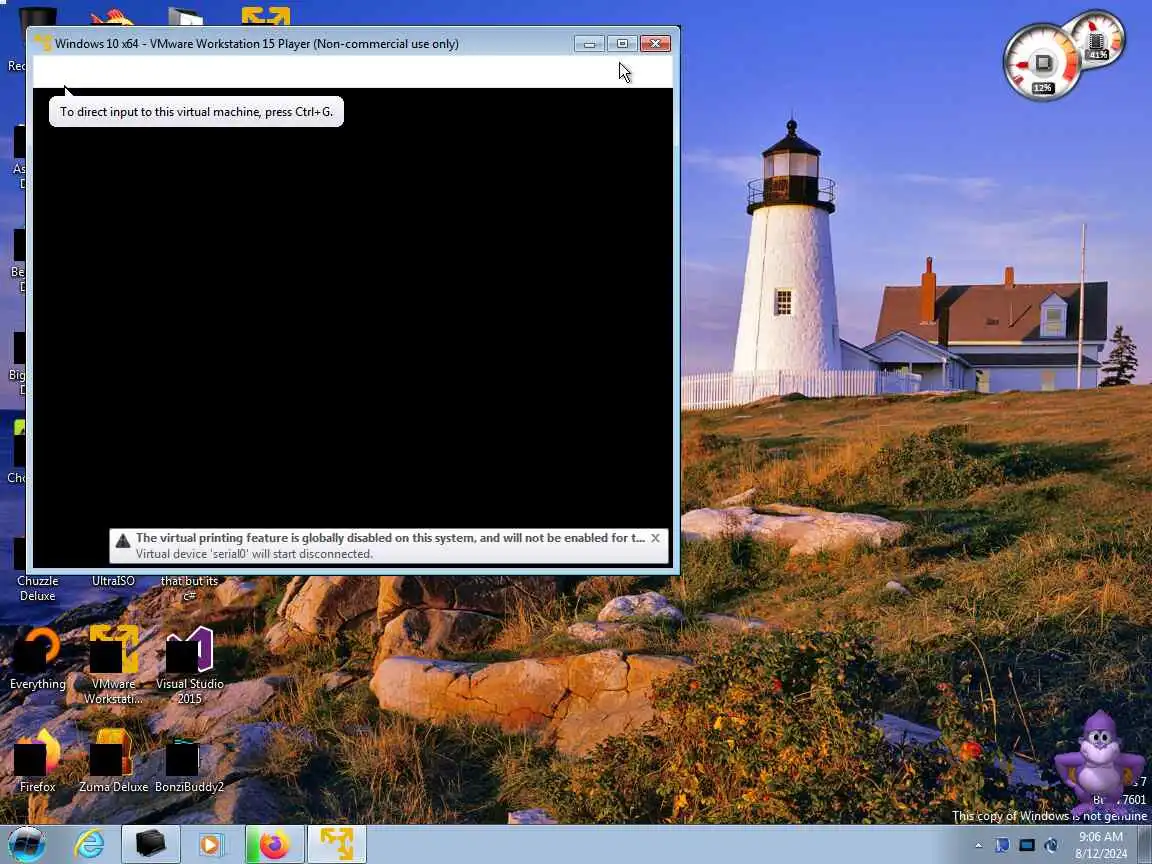Open the Windows Start menu orb
The image size is (1152, 864).
tap(27, 844)
